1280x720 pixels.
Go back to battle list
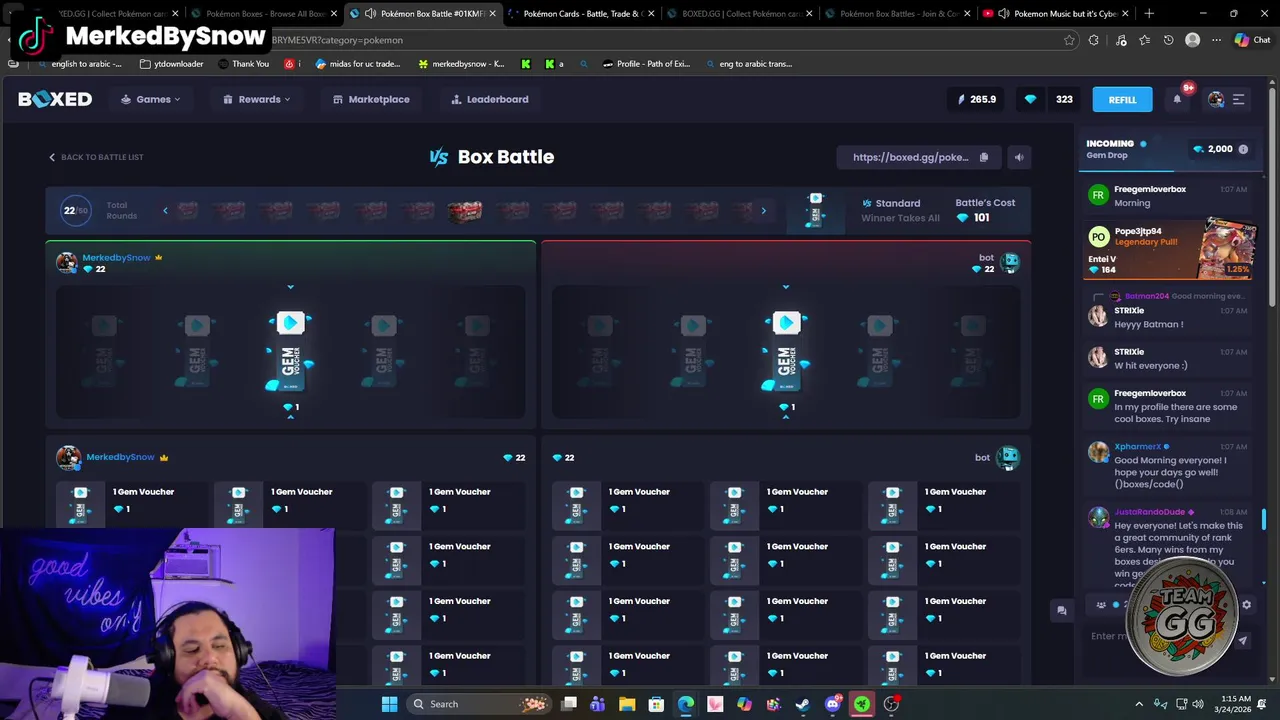[96, 157]
